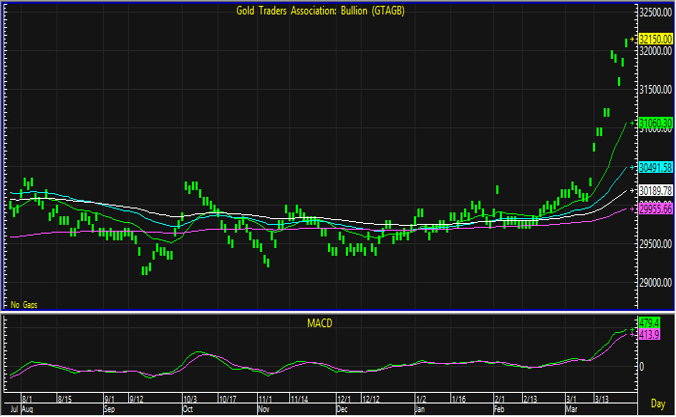The image size is (676, 417).
Task: Click the Day interval label
Action: pos(656,403)
